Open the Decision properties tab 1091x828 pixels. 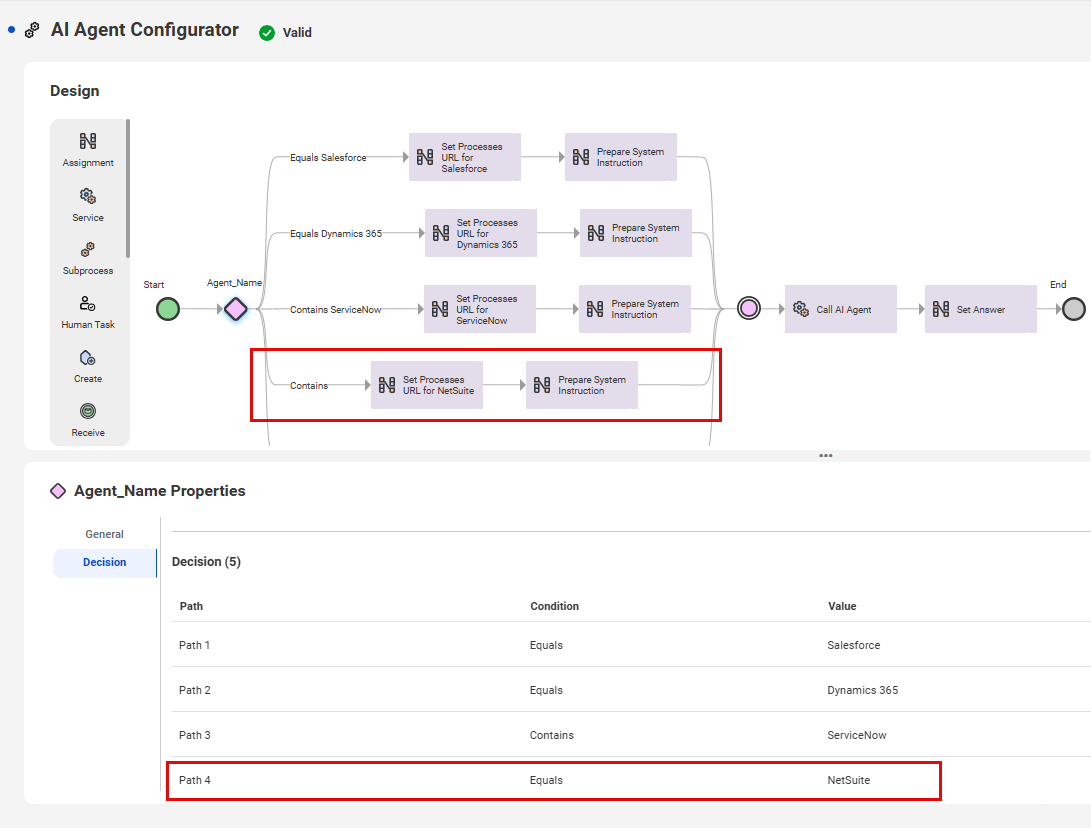click(104, 562)
